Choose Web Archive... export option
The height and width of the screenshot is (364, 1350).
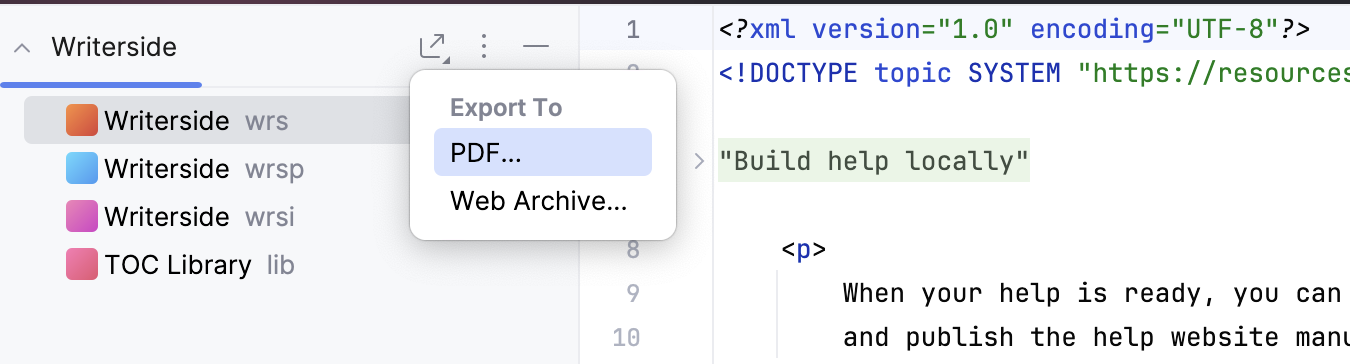pyautogui.click(x=543, y=201)
